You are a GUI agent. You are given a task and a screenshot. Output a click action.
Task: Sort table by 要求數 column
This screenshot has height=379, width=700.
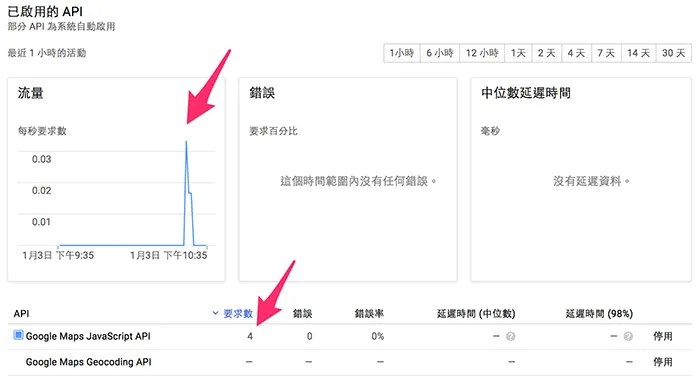coord(238,314)
